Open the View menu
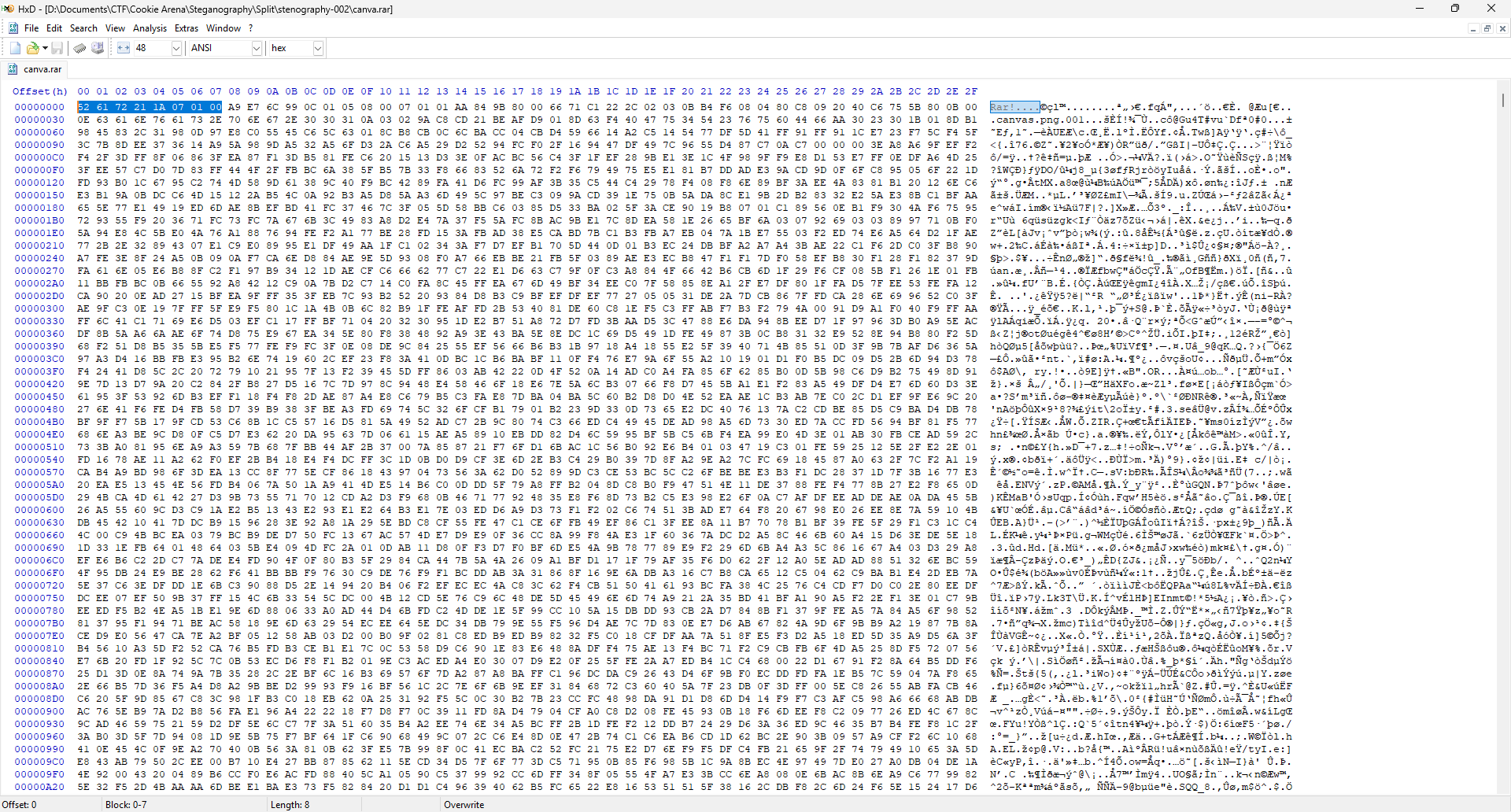 [x=115, y=28]
